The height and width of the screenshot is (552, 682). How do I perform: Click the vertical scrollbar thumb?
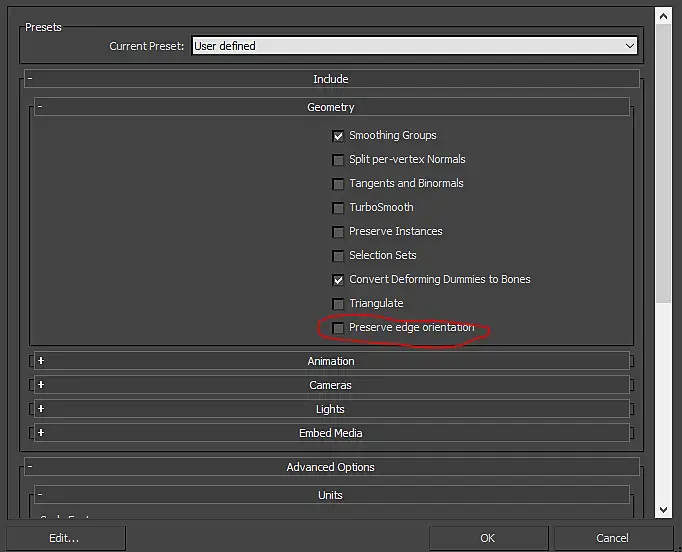point(663,164)
